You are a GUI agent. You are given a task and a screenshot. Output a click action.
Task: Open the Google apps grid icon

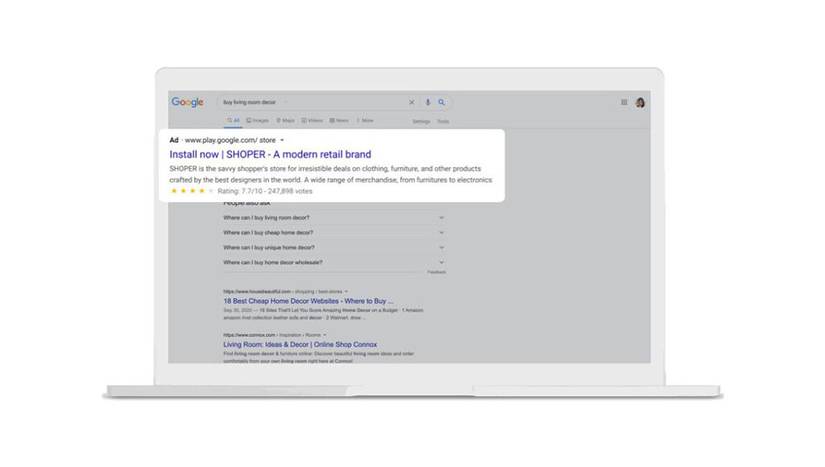[624, 102]
